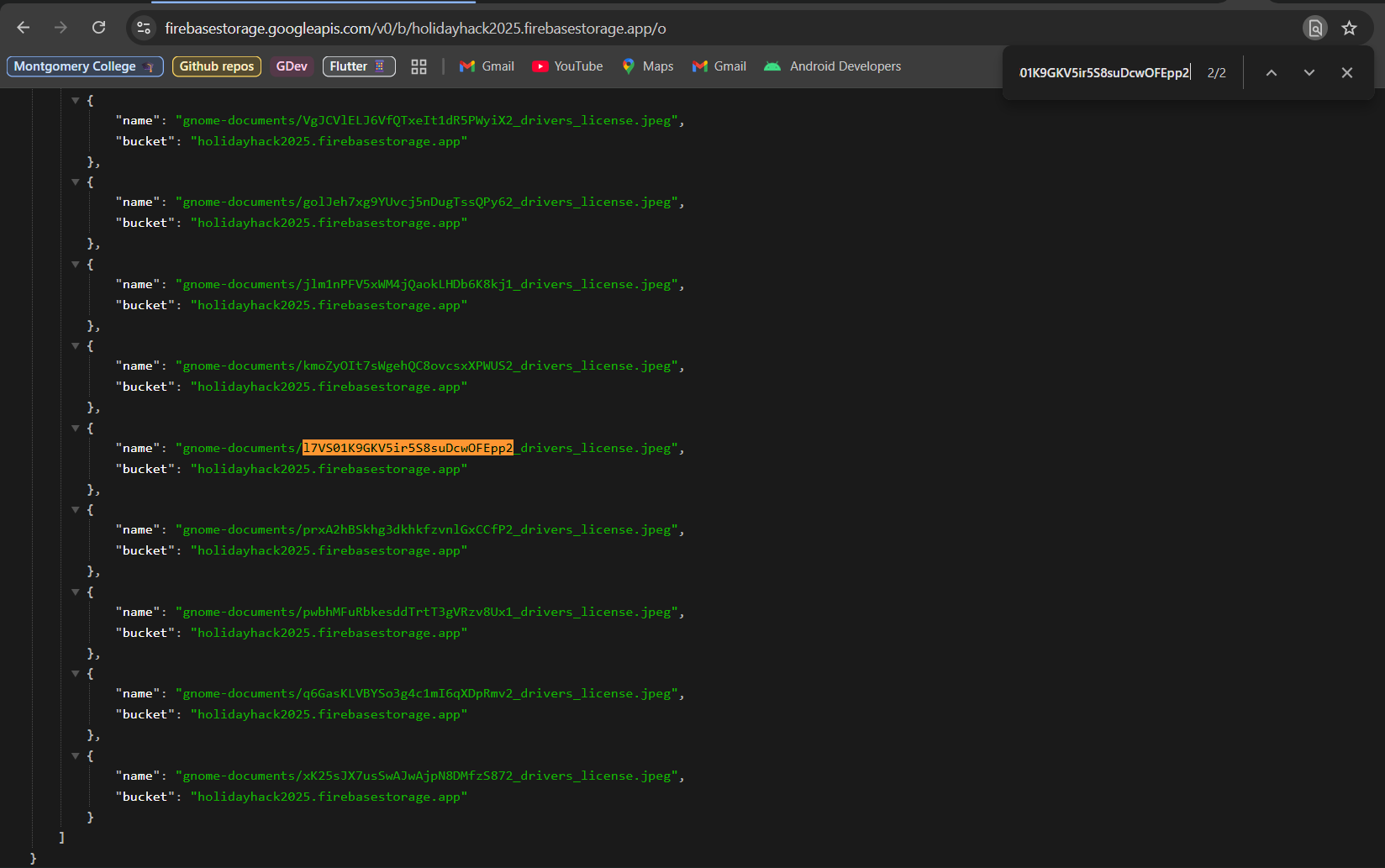The height and width of the screenshot is (868, 1385).
Task: Click the kmoZyOIt7sWgehQC8ovcsxXPWUS2_drivers_license.jpeg name value
Action: coord(427,366)
